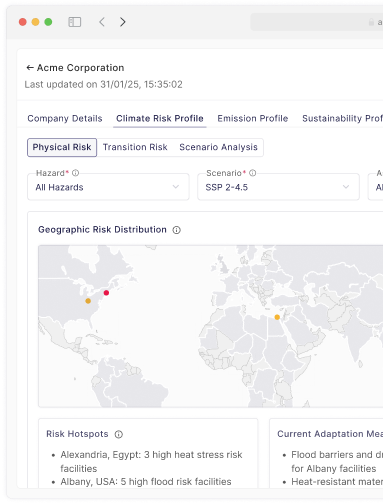Click the orange map marker in central USA
Screen dimensions: 383x504
tap(88, 301)
